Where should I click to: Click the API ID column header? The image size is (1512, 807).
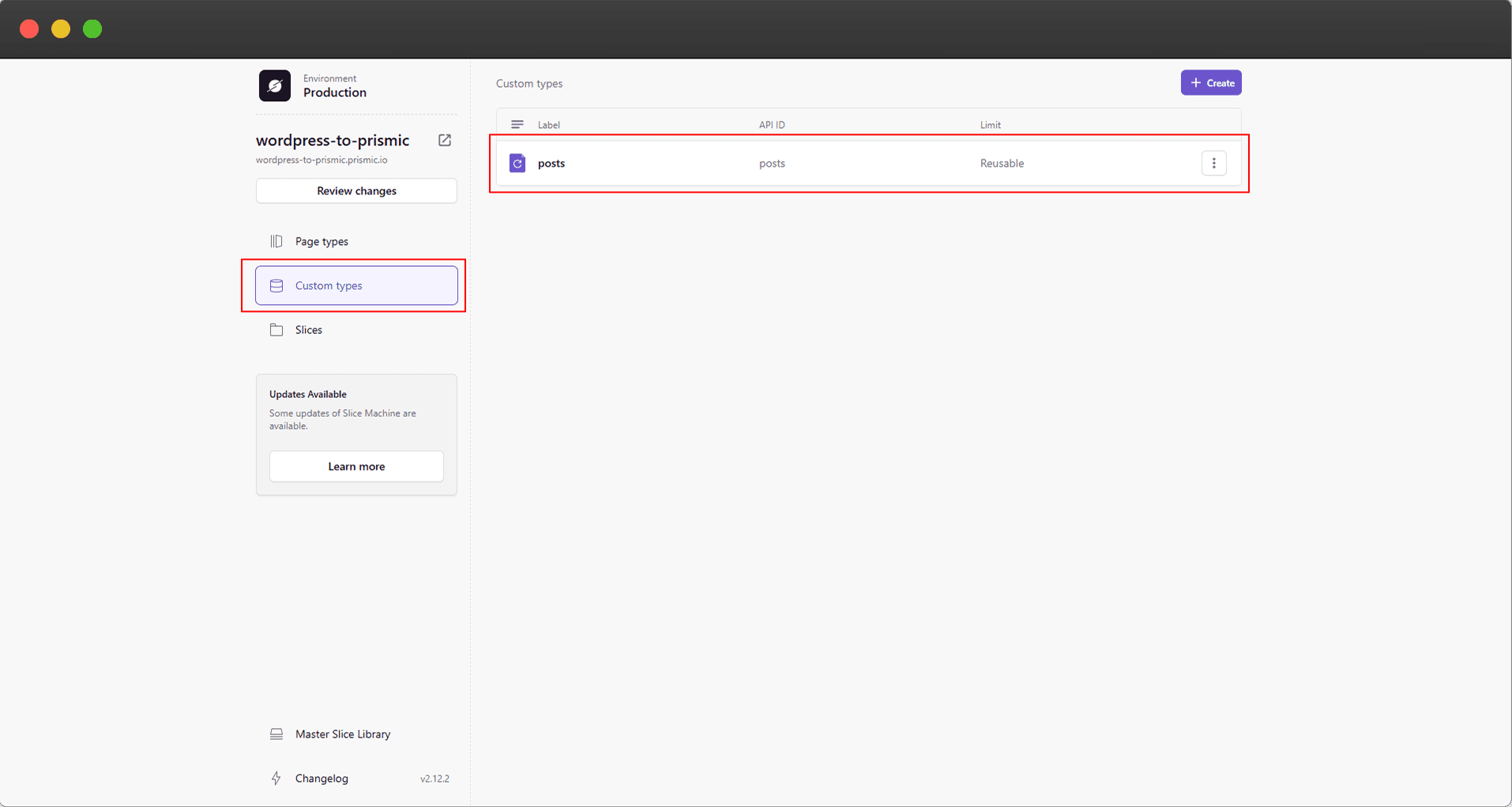772,125
